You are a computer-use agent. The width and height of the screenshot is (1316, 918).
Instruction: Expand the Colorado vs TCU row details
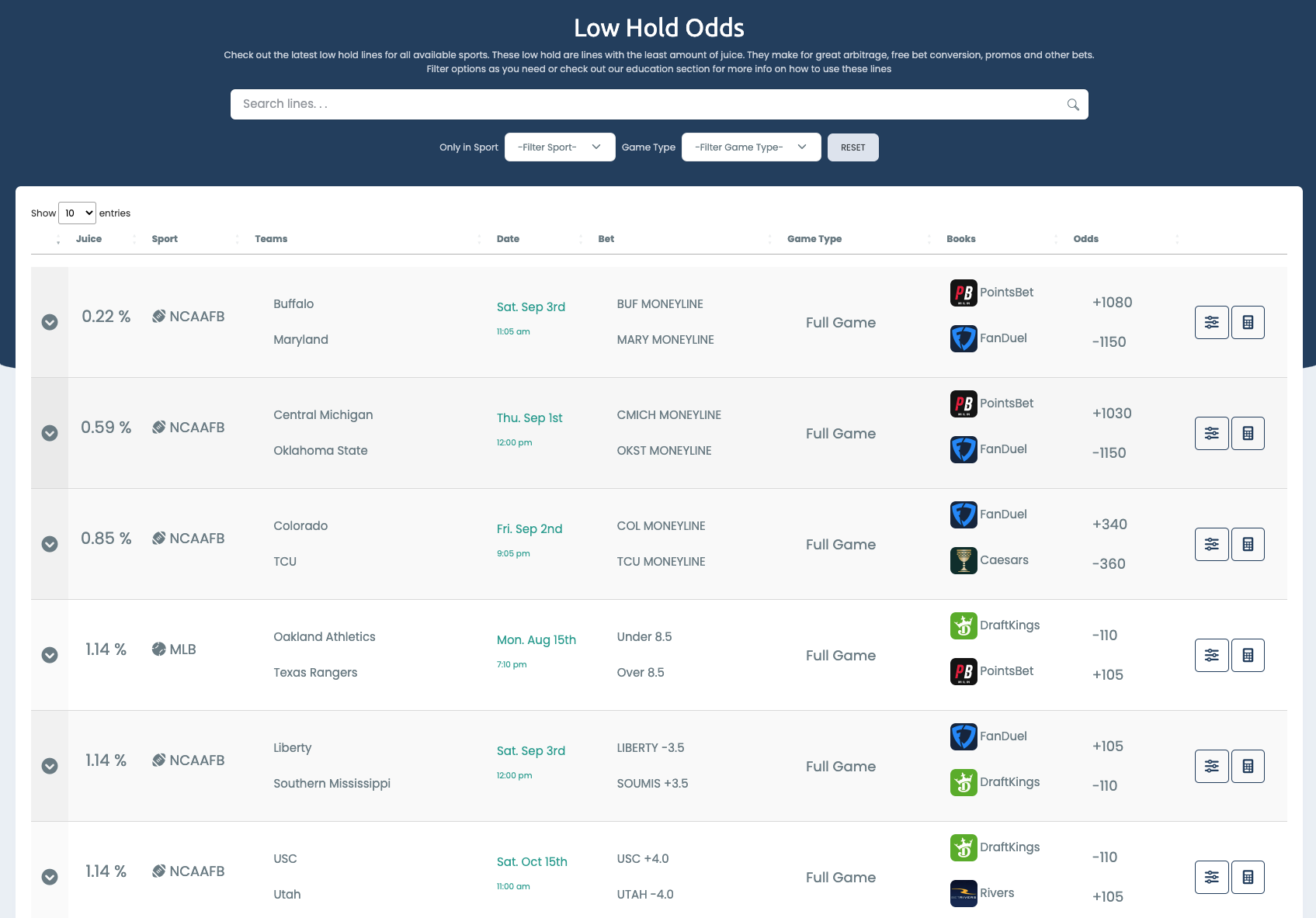pyautogui.click(x=50, y=544)
